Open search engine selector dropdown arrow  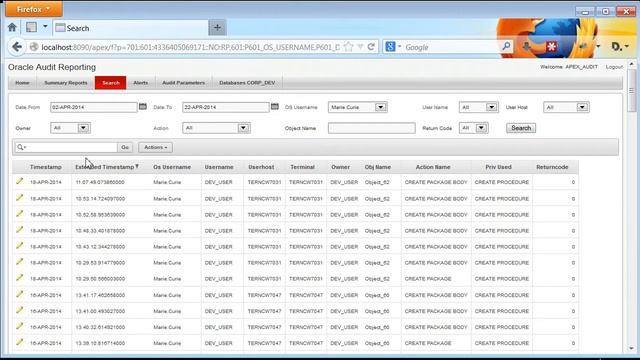(x=400, y=47)
